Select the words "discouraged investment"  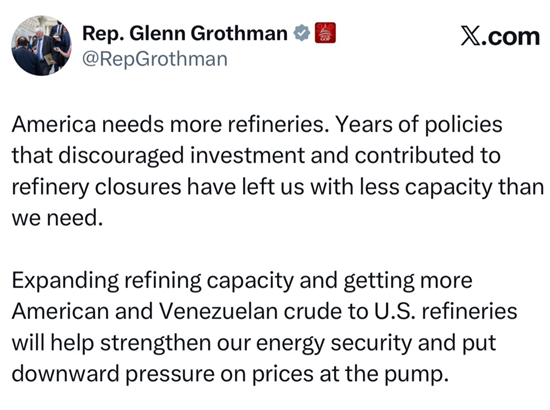(182, 156)
